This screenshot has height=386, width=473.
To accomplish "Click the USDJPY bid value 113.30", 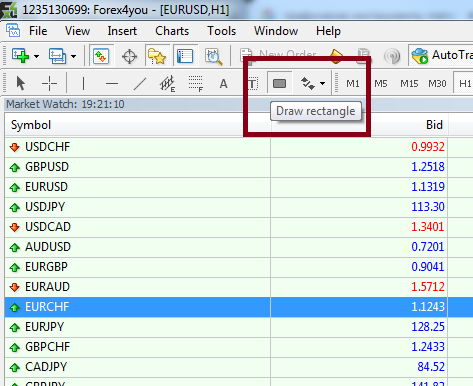I will [x=428, y=207].
